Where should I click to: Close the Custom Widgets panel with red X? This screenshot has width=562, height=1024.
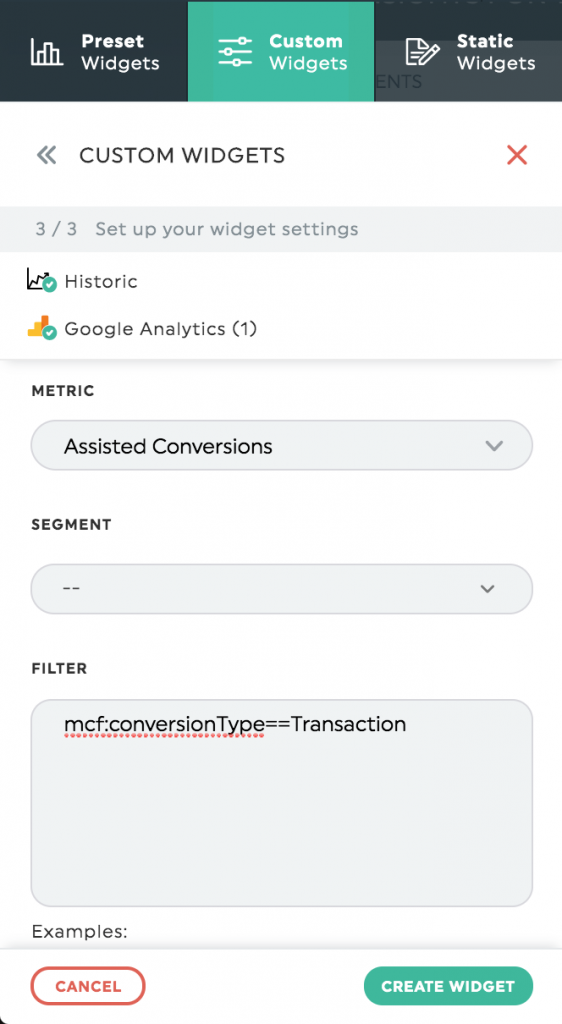[516, 155]
